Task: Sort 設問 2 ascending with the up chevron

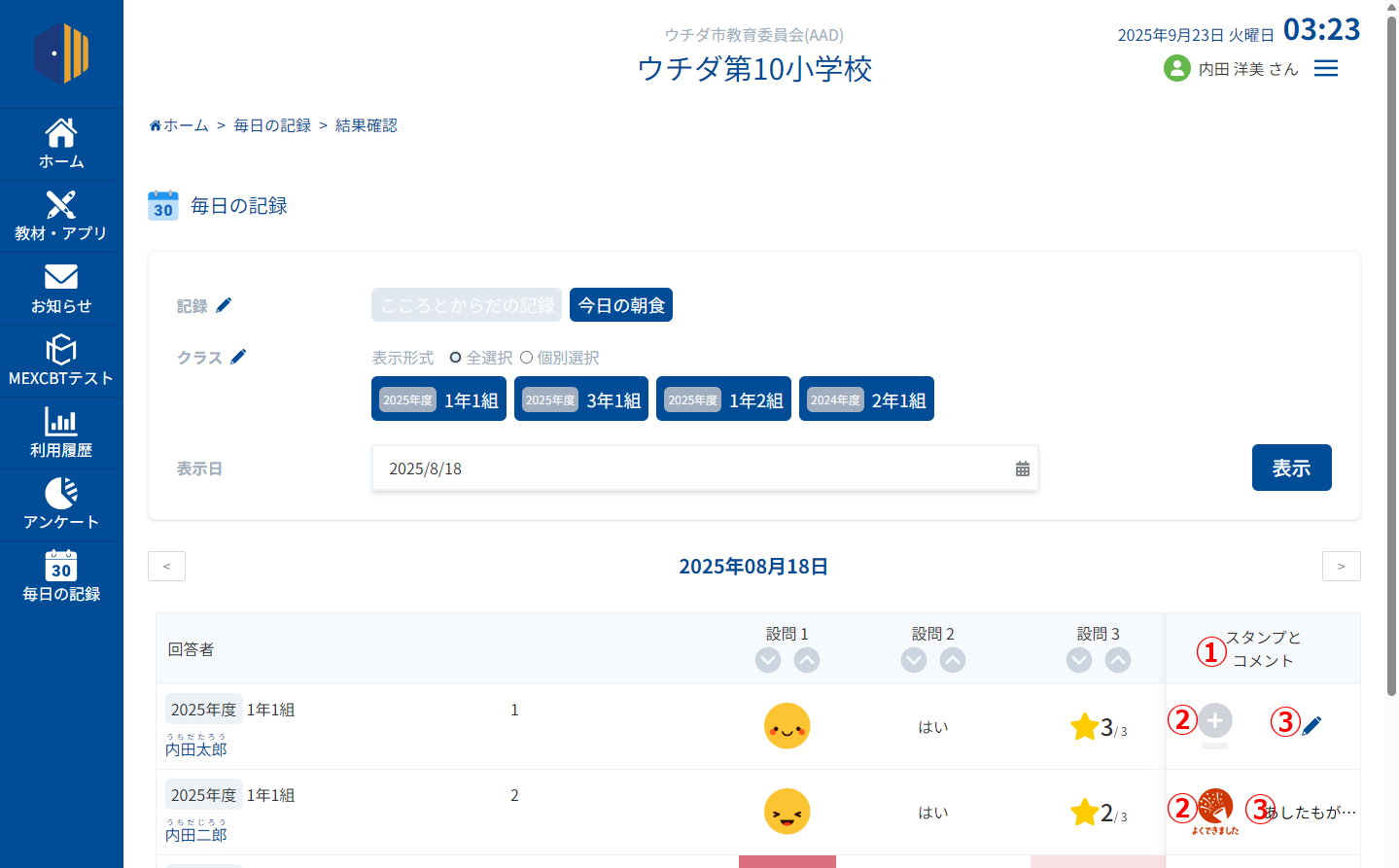Action: pyautogui.click(x=953, y=661)
